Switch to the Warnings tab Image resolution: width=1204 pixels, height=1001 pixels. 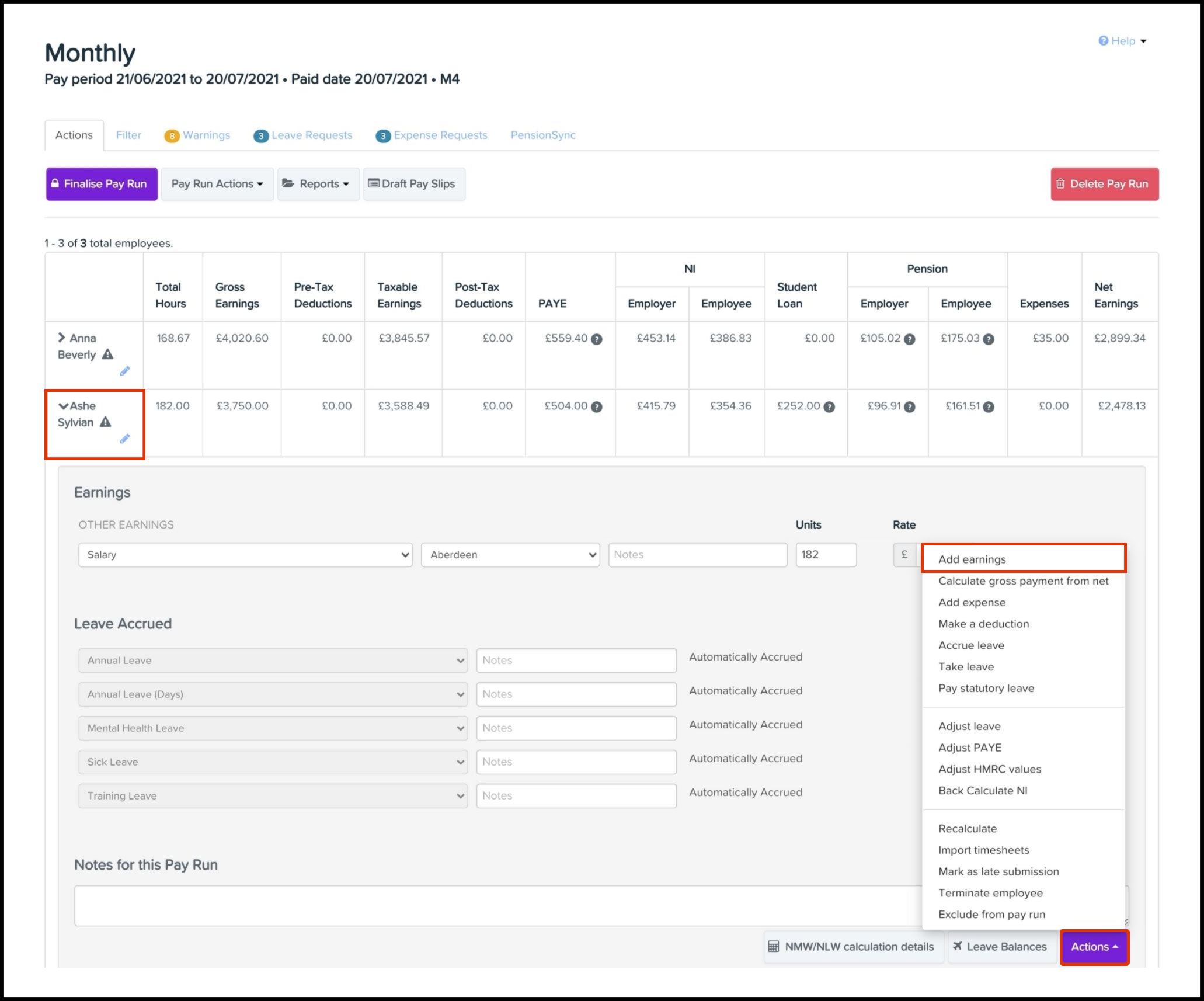[x=198, y=135]
